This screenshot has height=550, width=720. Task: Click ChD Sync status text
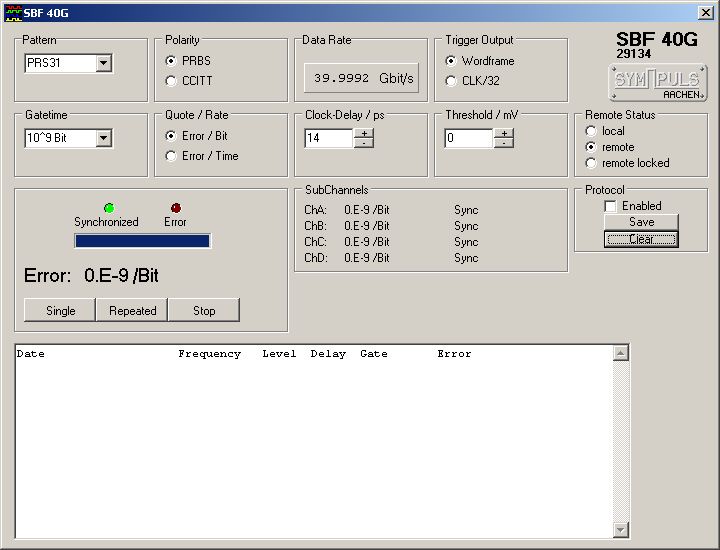(466, 258)
